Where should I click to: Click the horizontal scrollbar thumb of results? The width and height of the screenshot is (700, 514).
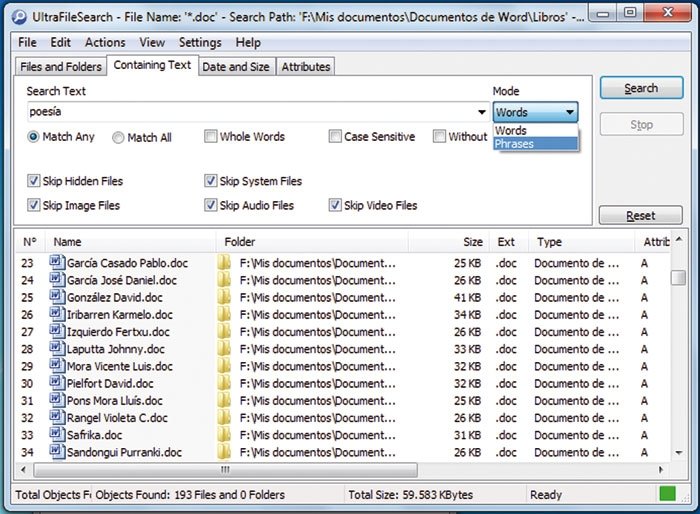coord(225,470)
